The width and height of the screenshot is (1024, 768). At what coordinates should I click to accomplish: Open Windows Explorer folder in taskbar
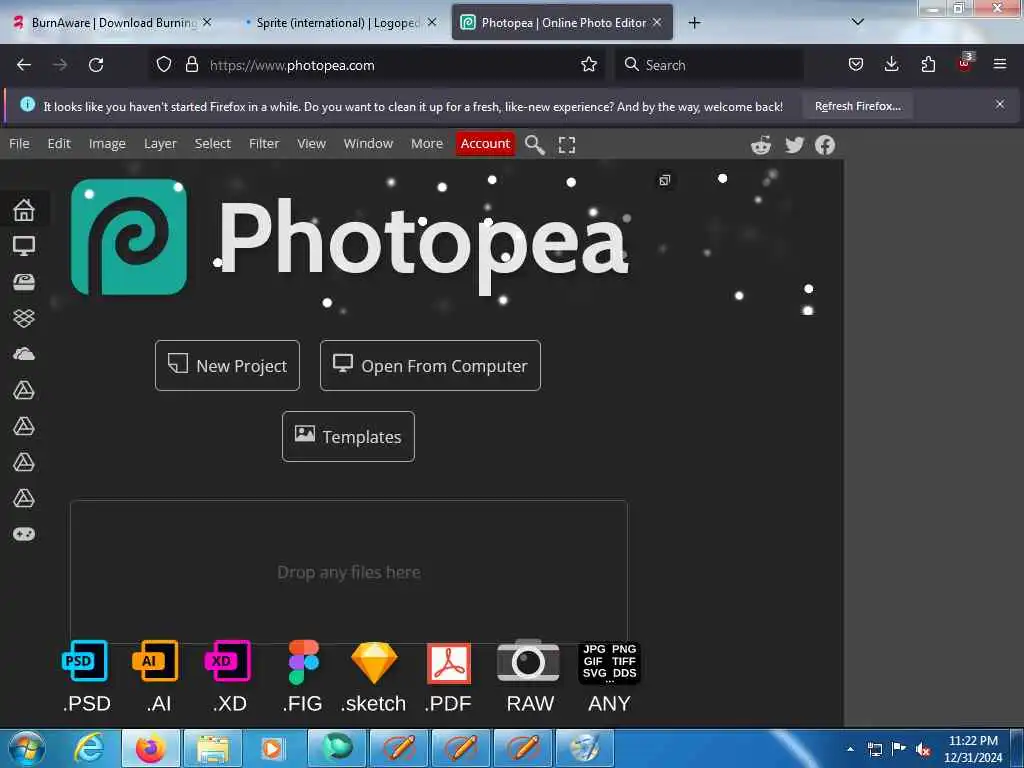point(213,748)
